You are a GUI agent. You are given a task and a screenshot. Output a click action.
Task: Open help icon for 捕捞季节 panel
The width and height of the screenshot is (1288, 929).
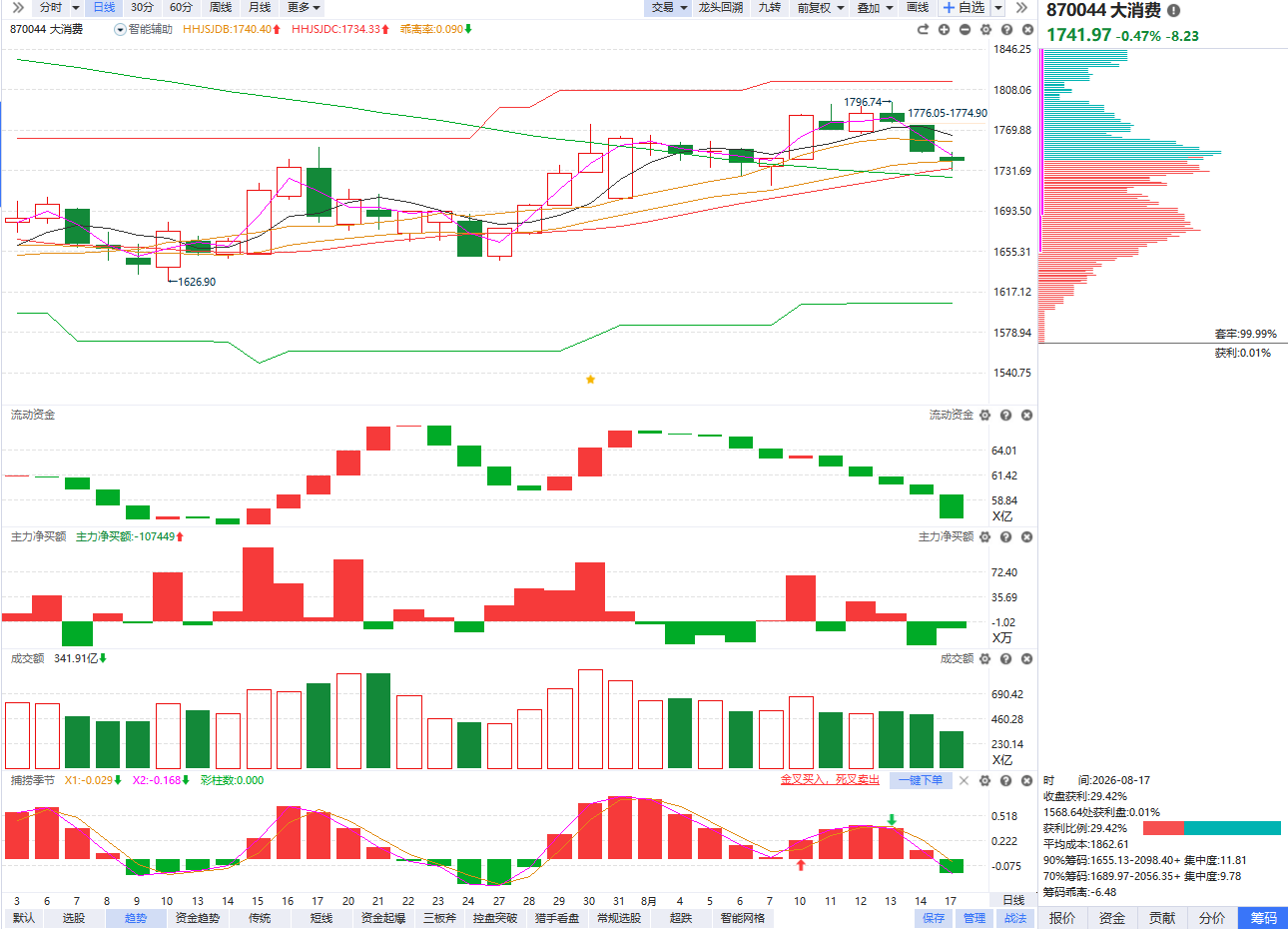pos(1006,780)
